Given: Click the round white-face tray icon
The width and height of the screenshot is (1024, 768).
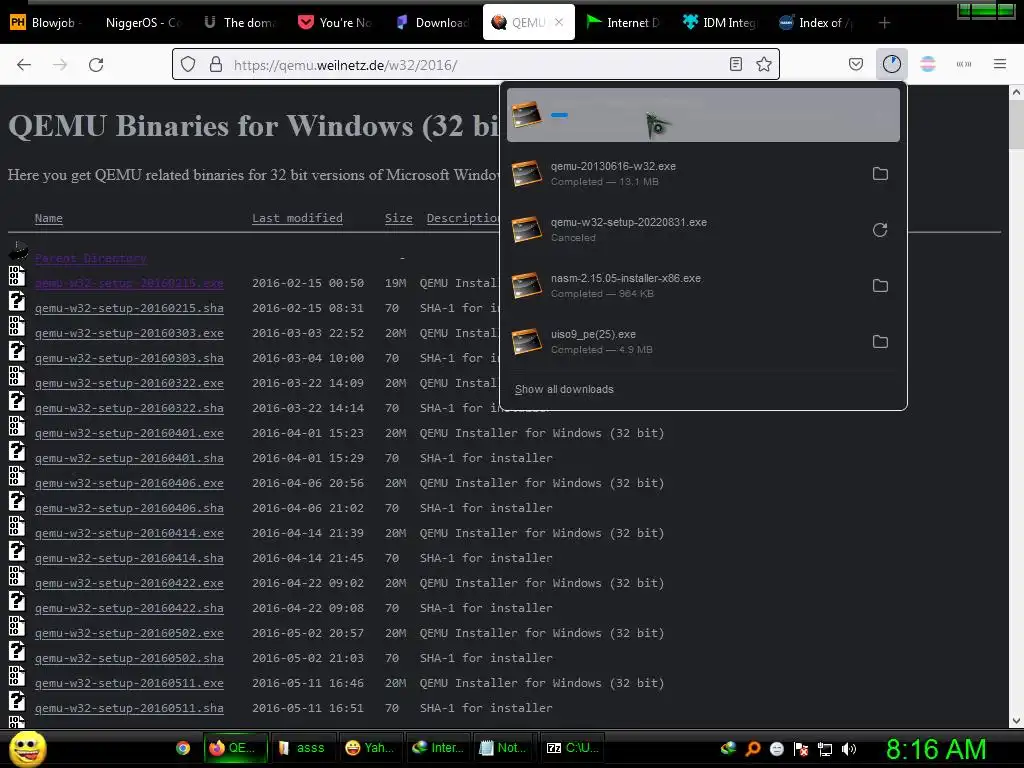Looking at the screenshot, I should pyautogui.click(x=776, y=749).
